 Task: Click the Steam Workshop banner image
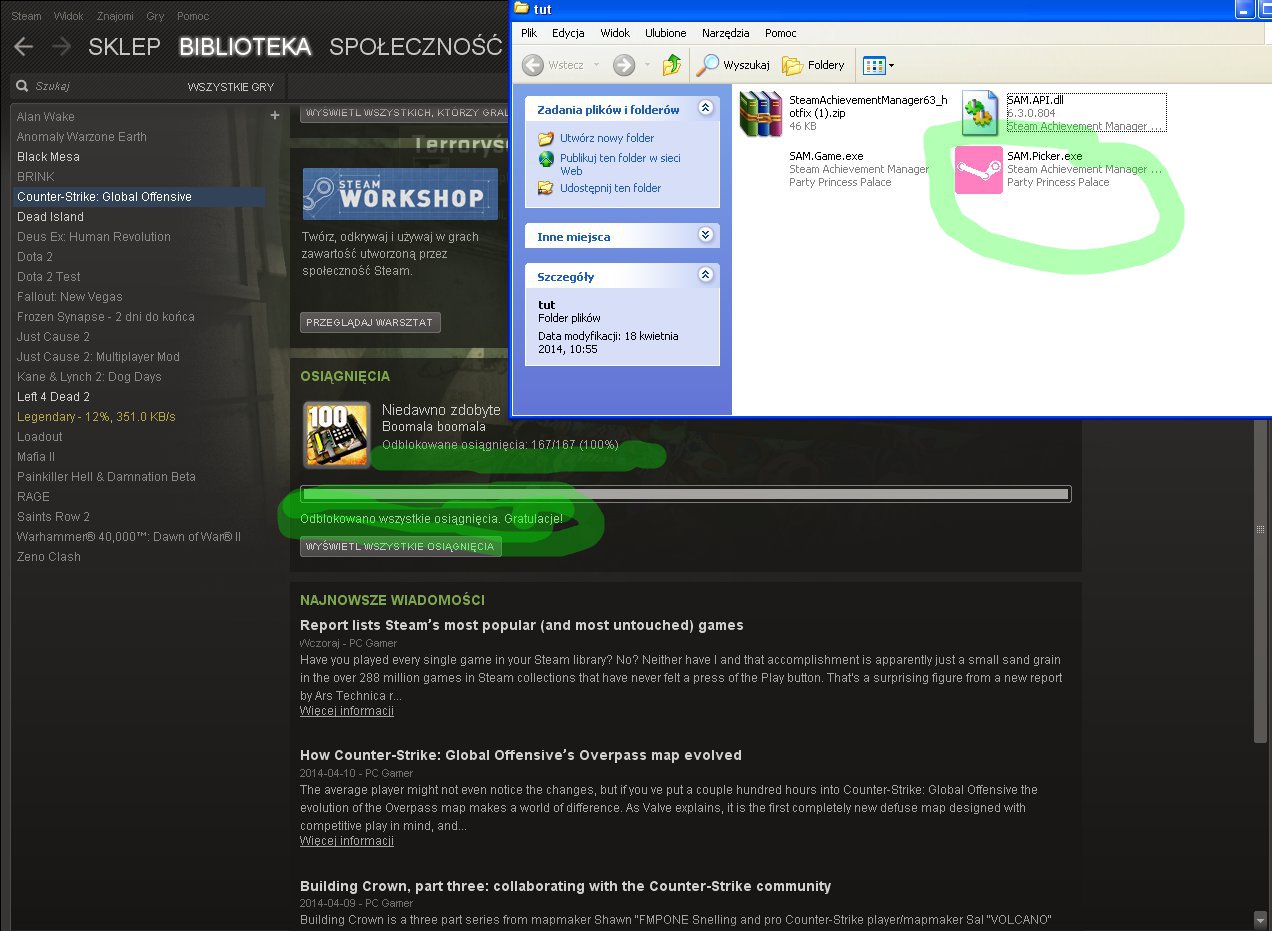(400, 193)
